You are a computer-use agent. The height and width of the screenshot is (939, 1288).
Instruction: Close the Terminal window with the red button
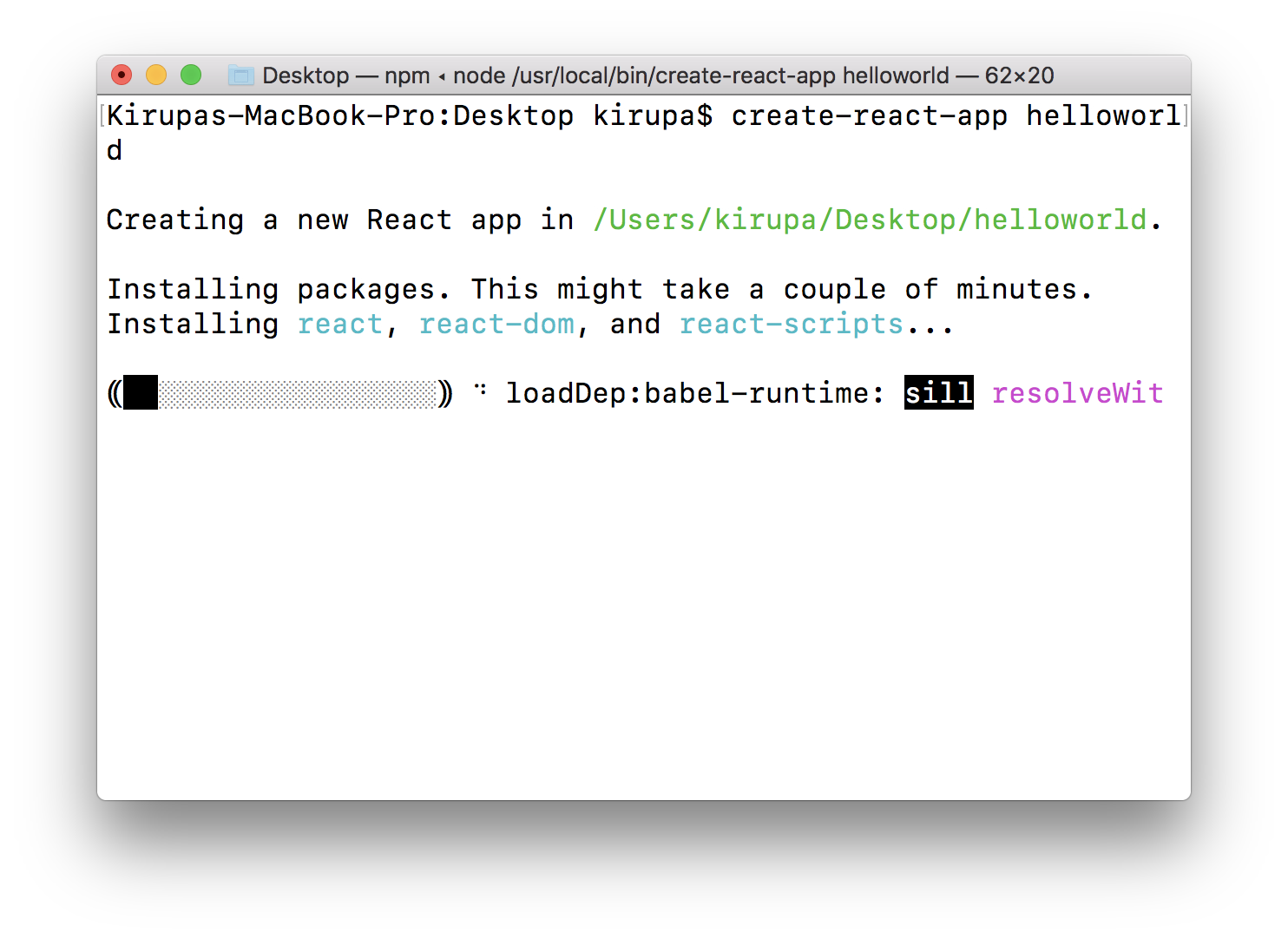click(122, 76)
